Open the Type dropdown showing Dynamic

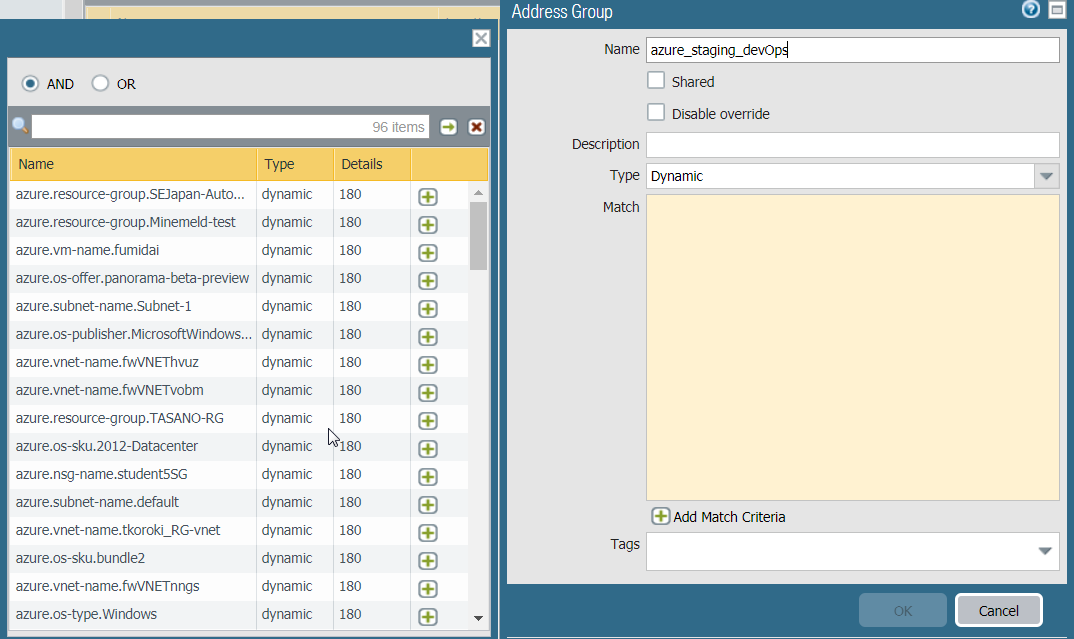click(1046, 176)
